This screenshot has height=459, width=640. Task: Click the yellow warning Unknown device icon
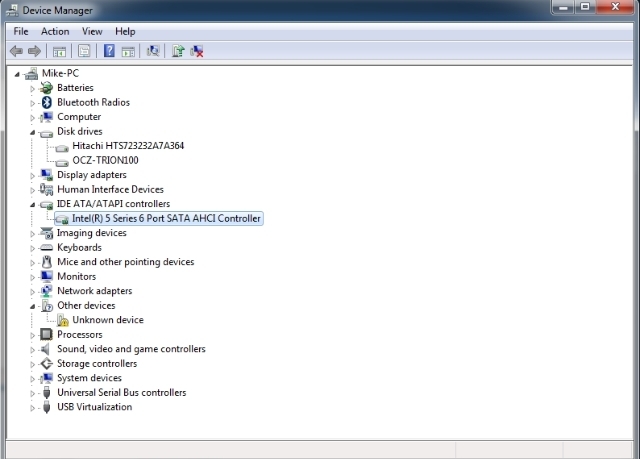pos(62,320)
